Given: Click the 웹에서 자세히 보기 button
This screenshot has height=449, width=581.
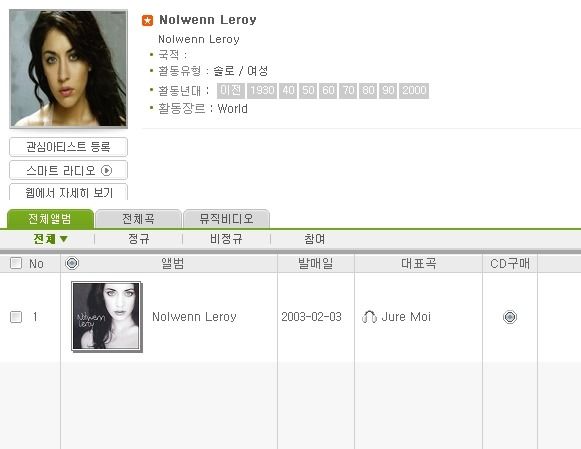Looking at the screenshot, I should click(x=69, y=192).
